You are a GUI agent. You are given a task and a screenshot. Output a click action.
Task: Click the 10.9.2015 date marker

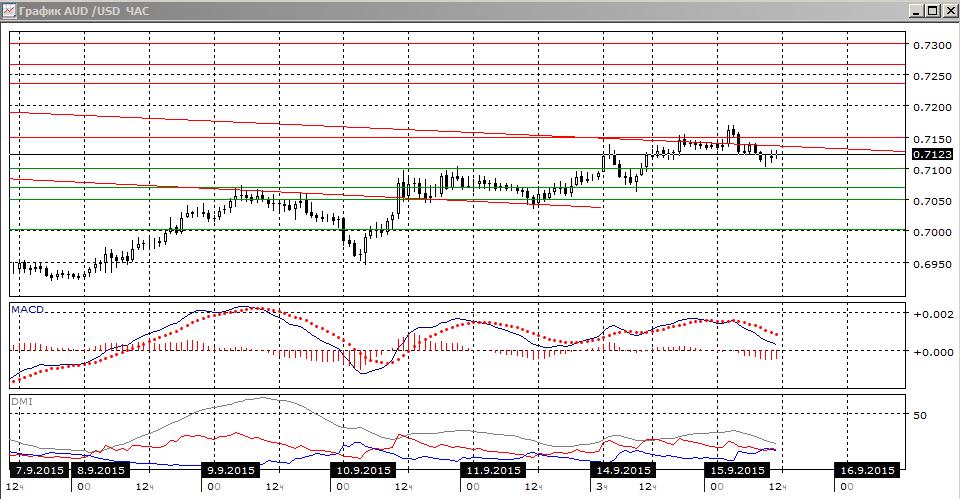coord(364,470)
